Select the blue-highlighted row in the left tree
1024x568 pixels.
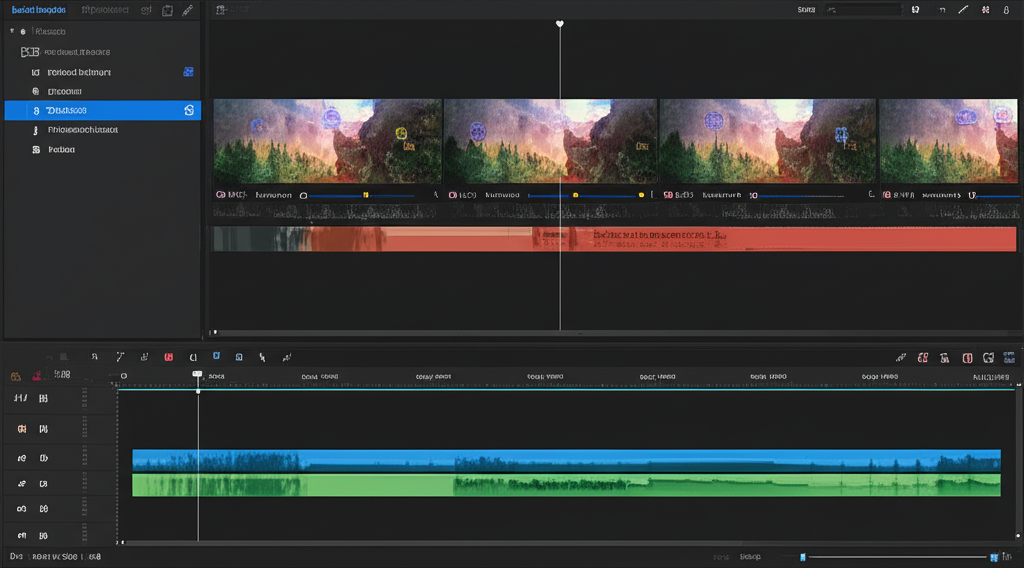[x=103, y=110]
